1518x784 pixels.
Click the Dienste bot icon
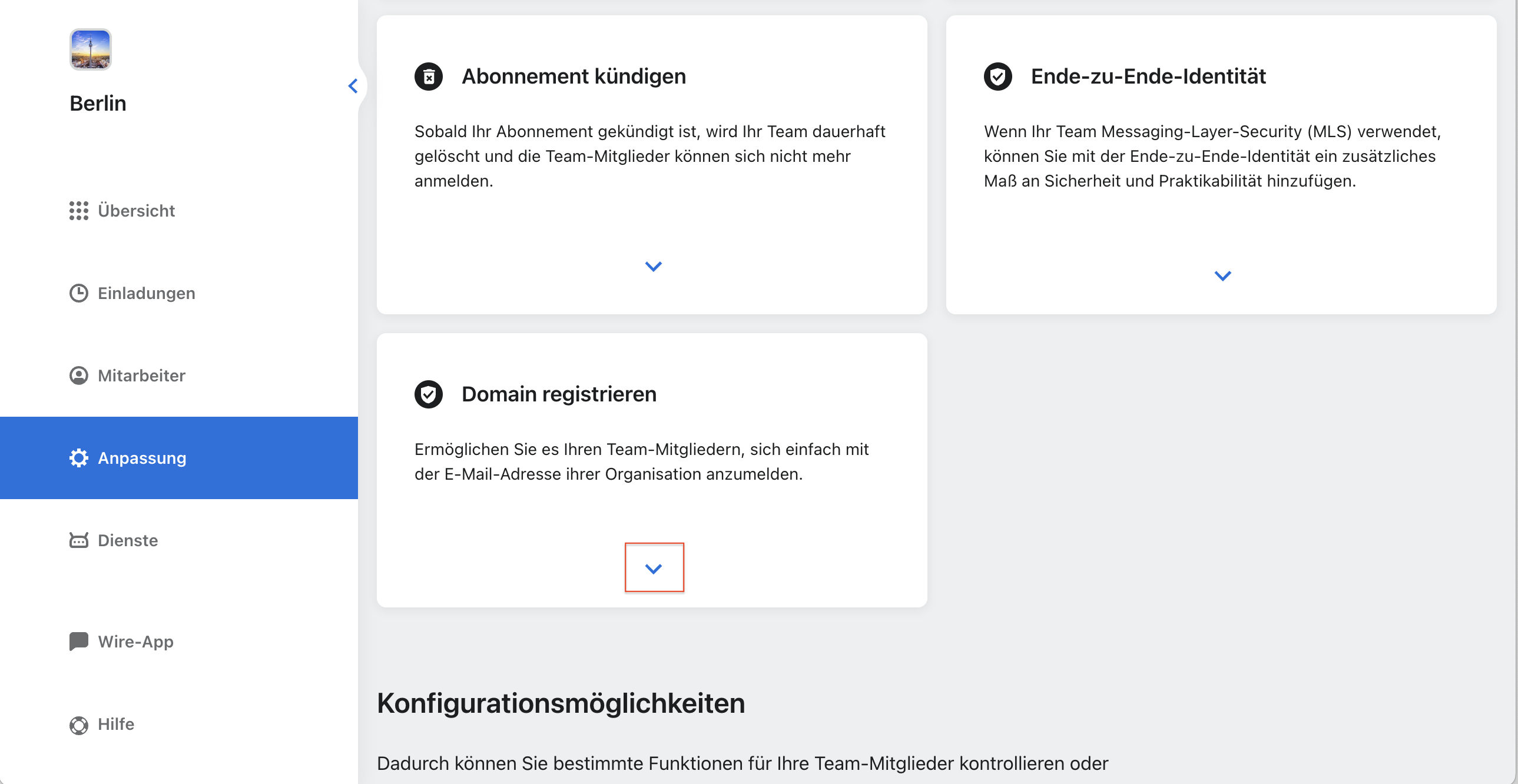click(78, 541)
